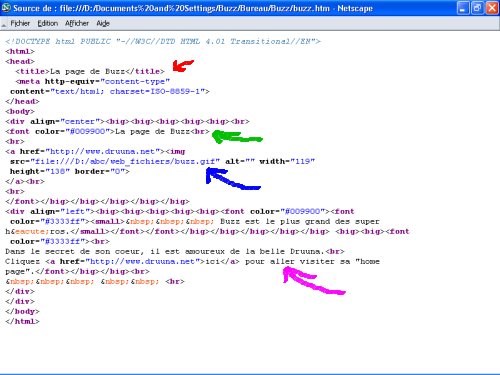The image size is (500, 375).
Task: Open the Fichier menu
Action: click(20, 23)
